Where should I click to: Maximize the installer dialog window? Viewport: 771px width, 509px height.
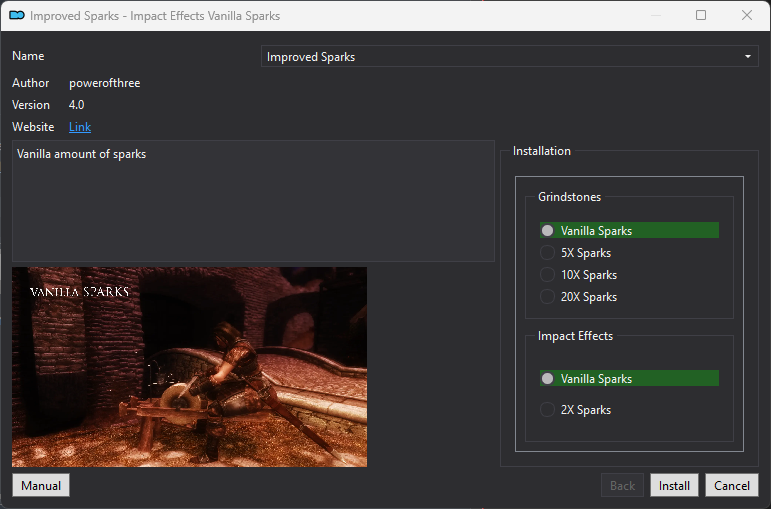[701, 16]
